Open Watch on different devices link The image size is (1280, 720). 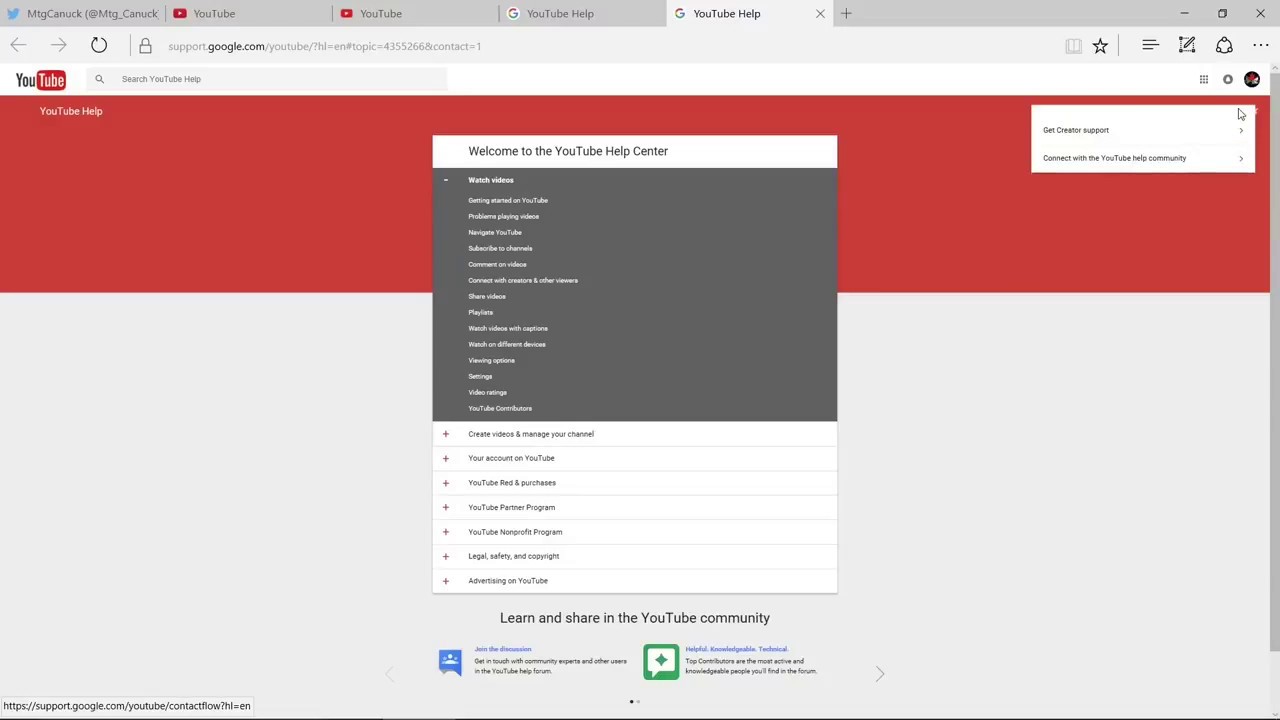507,344
